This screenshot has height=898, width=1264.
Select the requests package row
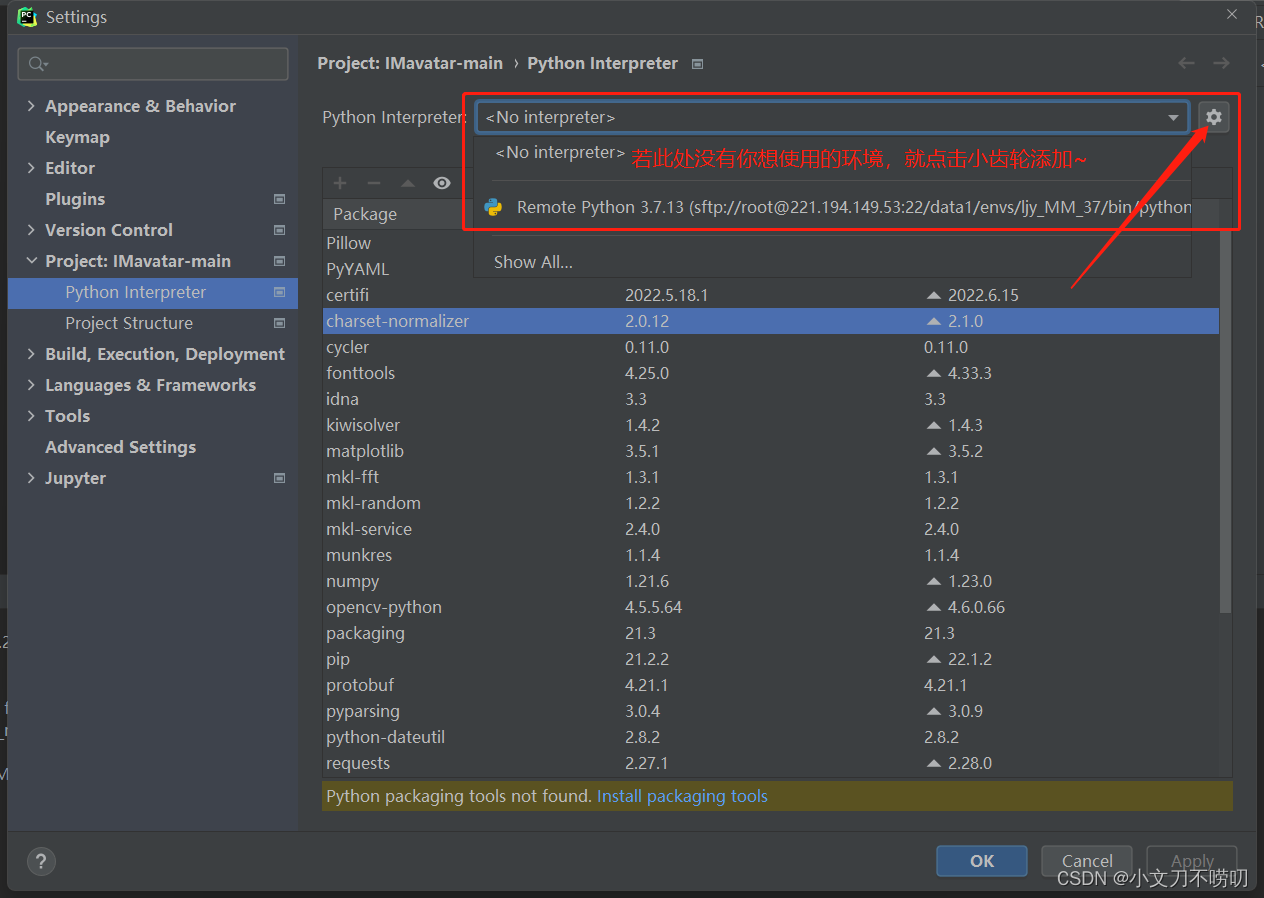771,763
